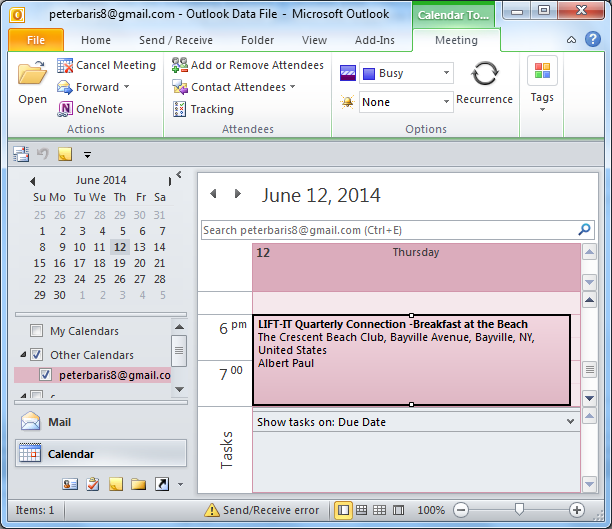Viewport: 612px width, 529px height.
Task: Go to previous month in date navigator
Action: pos(33,181)
